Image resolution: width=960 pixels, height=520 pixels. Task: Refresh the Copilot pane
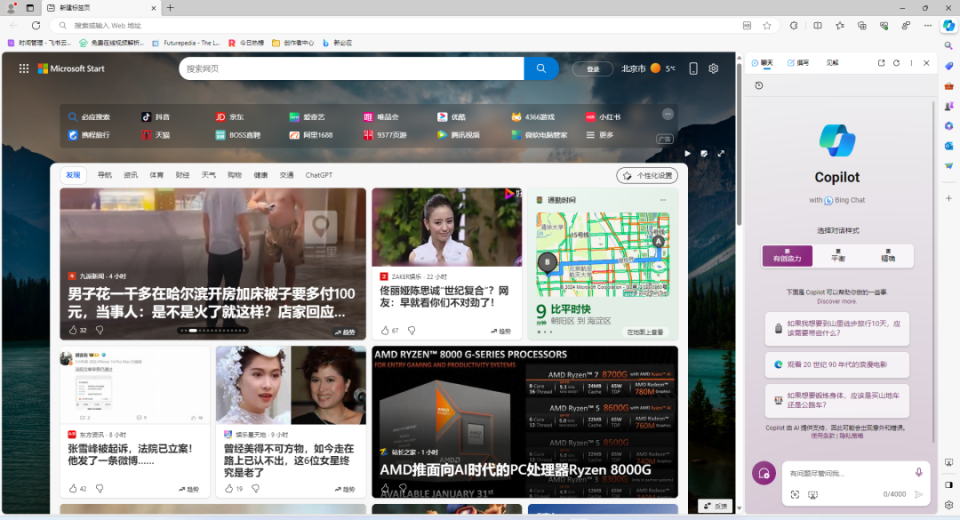tap(896, 63)
